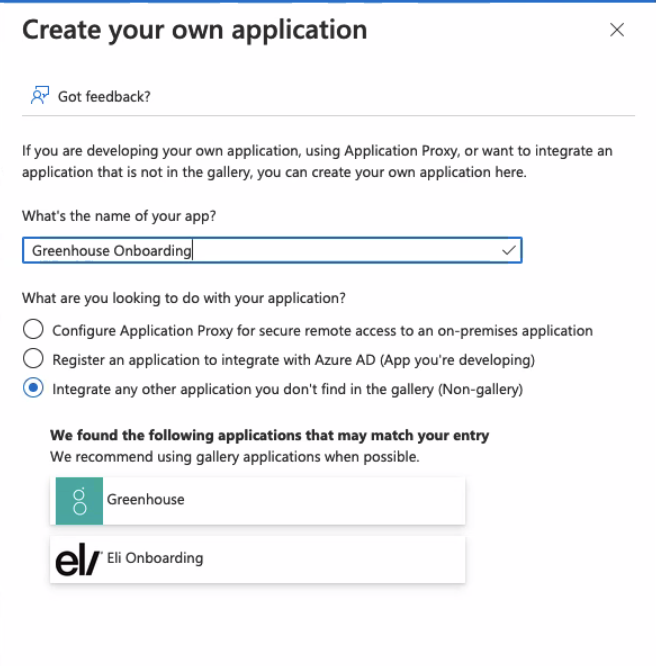
Task: Click the What are you looking to do label
Action: pos(184,298)
